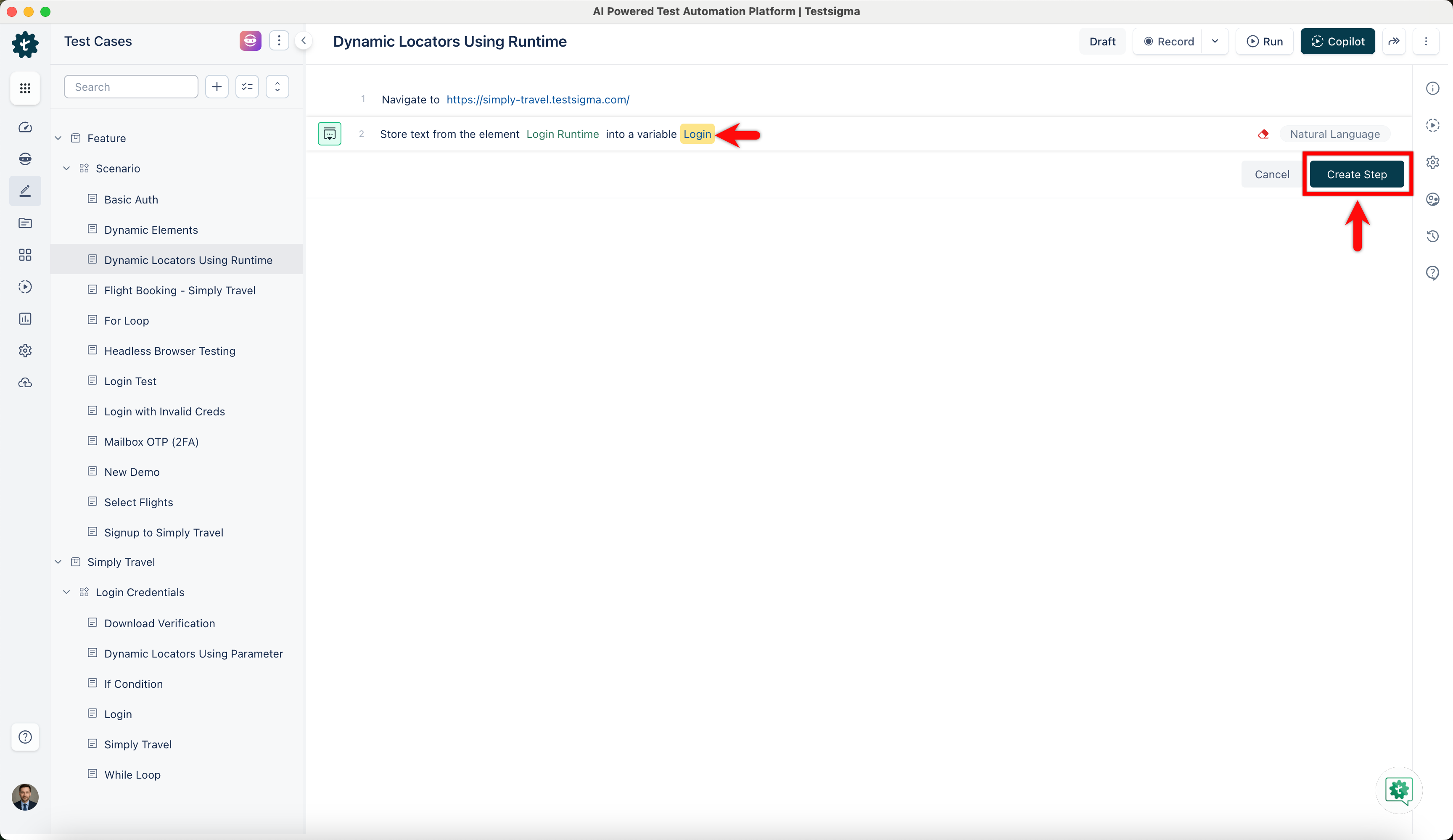Click the Cancel button
Viewport: 1453px width, 840px height.
(1271, 174)
